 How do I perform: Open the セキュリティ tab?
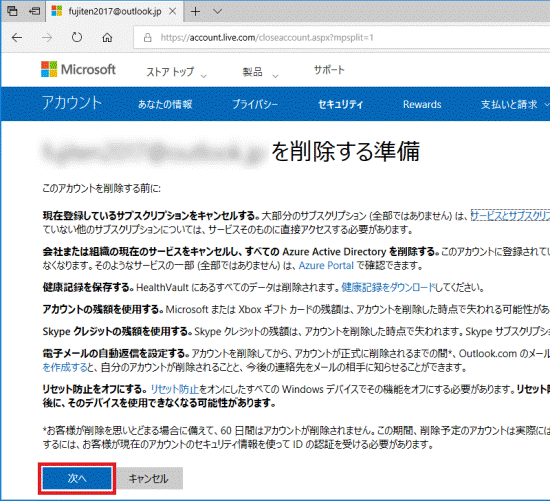coord(340,105)
